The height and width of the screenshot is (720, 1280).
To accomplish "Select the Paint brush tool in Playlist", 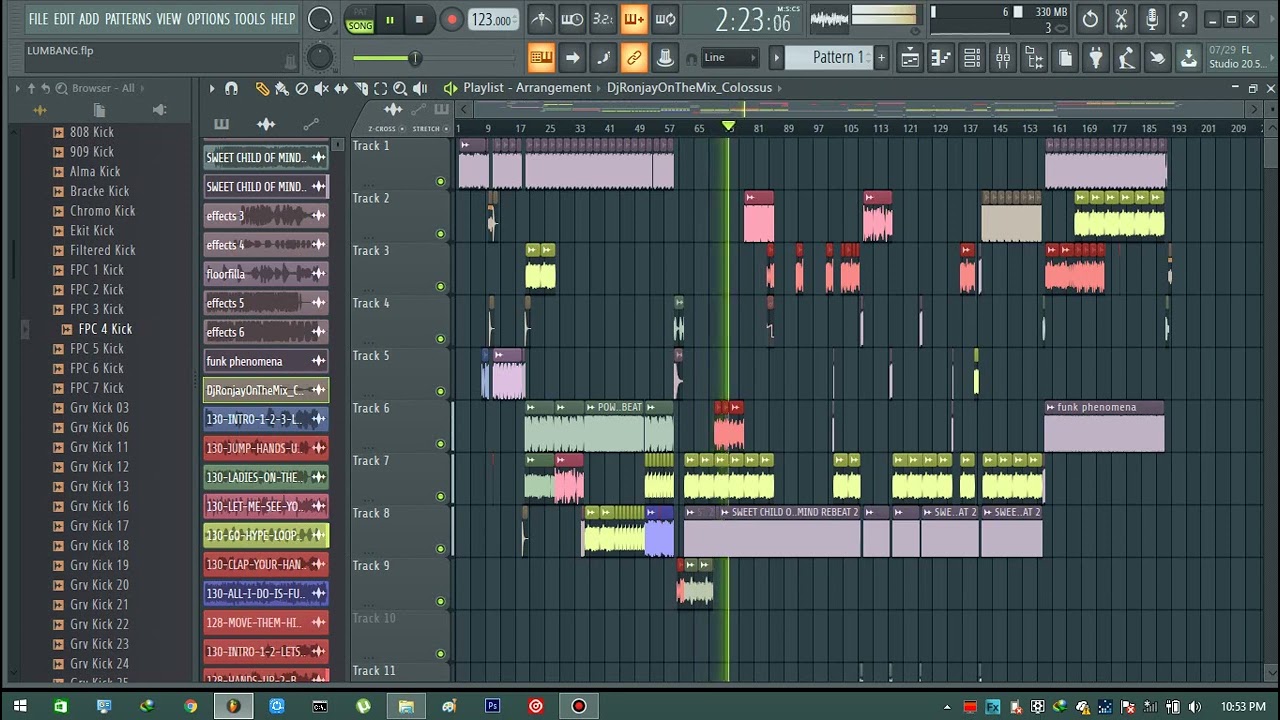I will click(281, 88).
